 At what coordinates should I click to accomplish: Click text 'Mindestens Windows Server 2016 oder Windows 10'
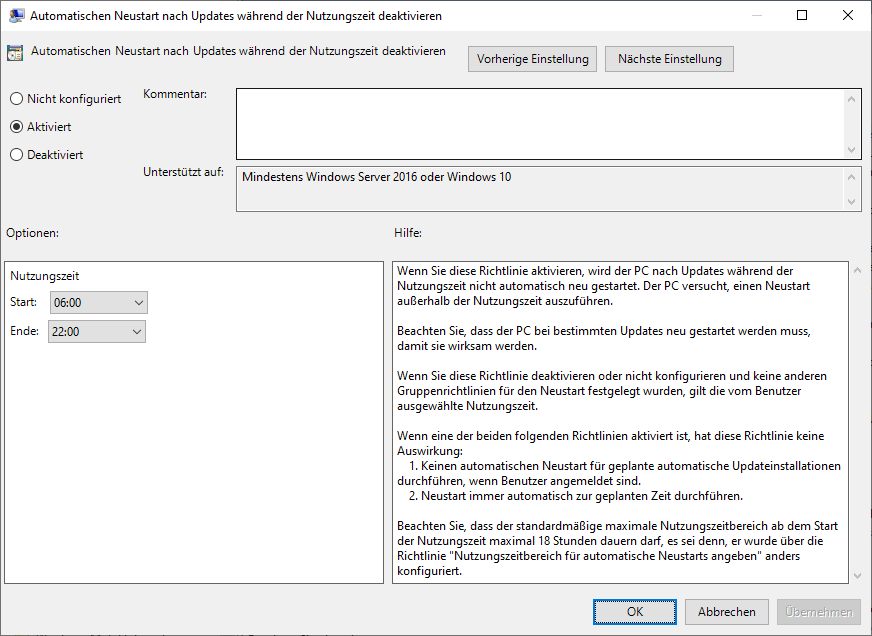tap(376, 177)
